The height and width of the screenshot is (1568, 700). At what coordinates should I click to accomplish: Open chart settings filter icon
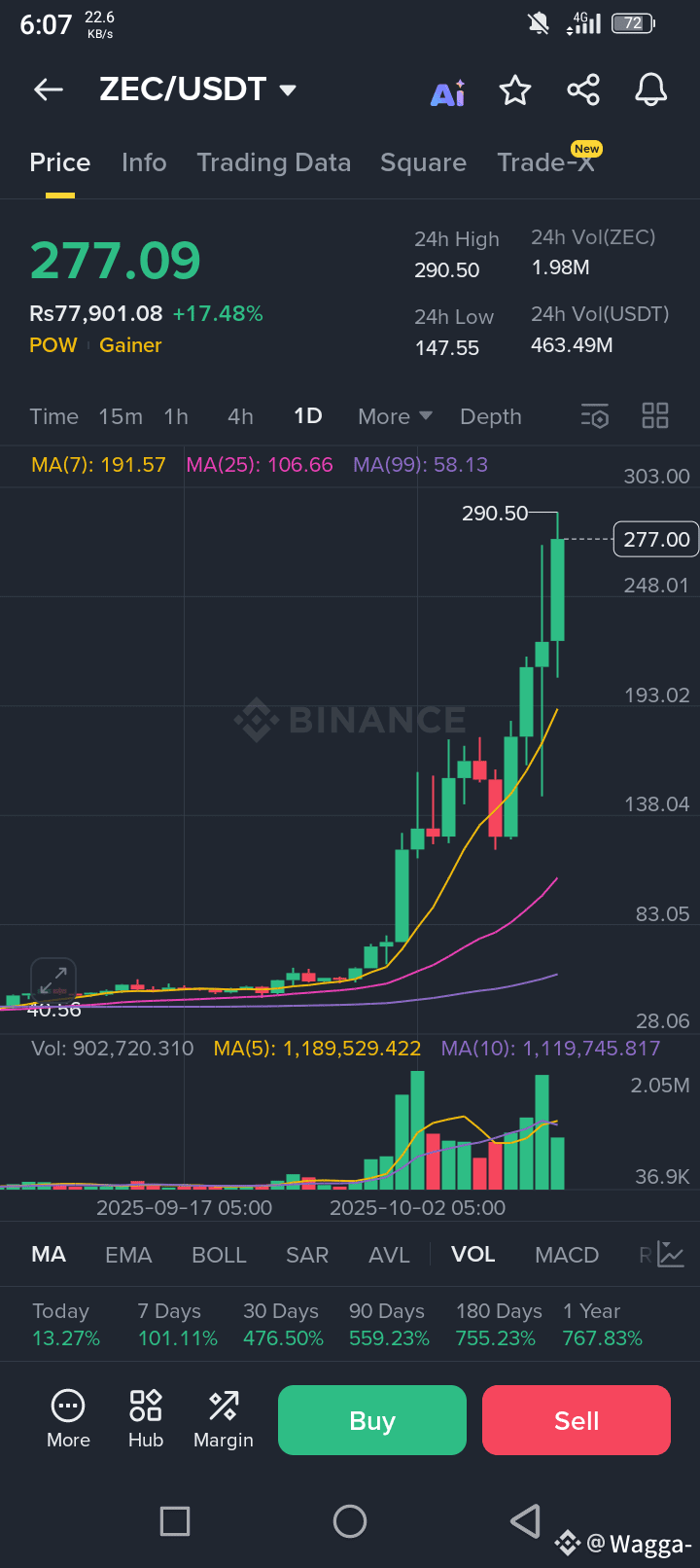(x=594, y=415)
